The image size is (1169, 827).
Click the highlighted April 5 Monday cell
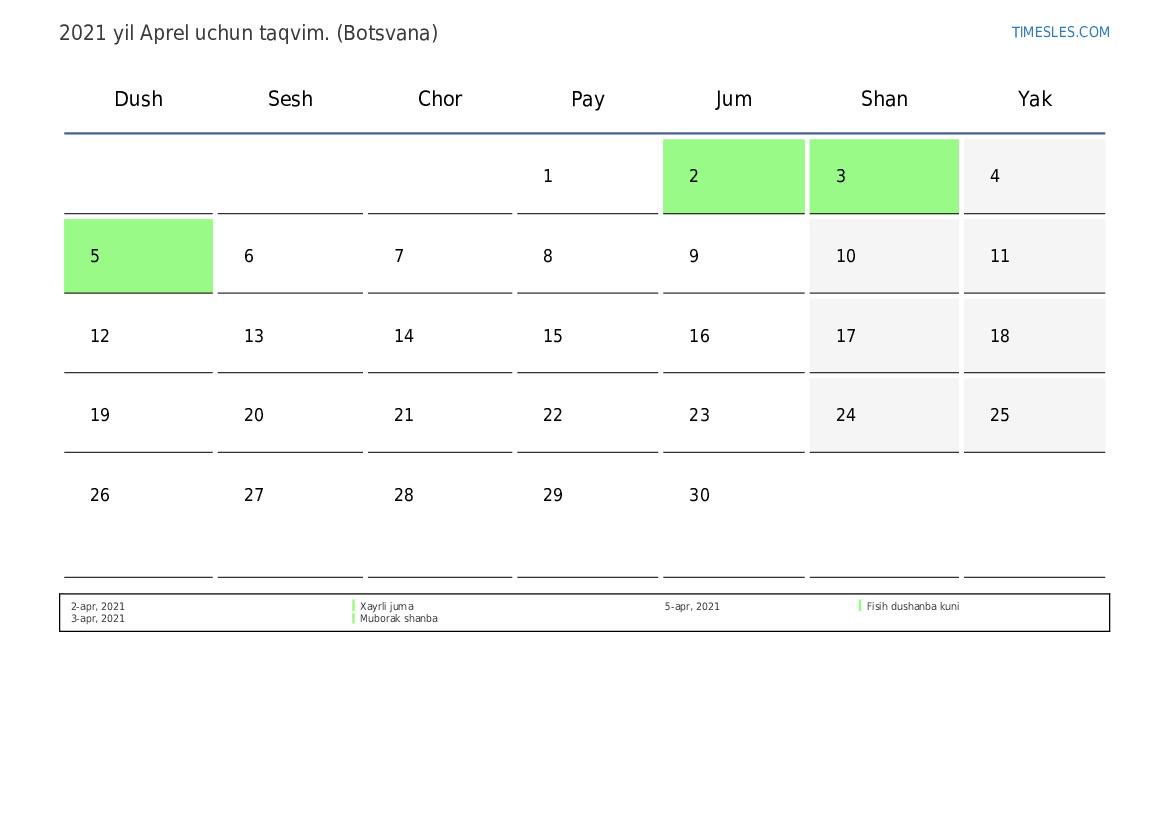[x=138, y=256]
